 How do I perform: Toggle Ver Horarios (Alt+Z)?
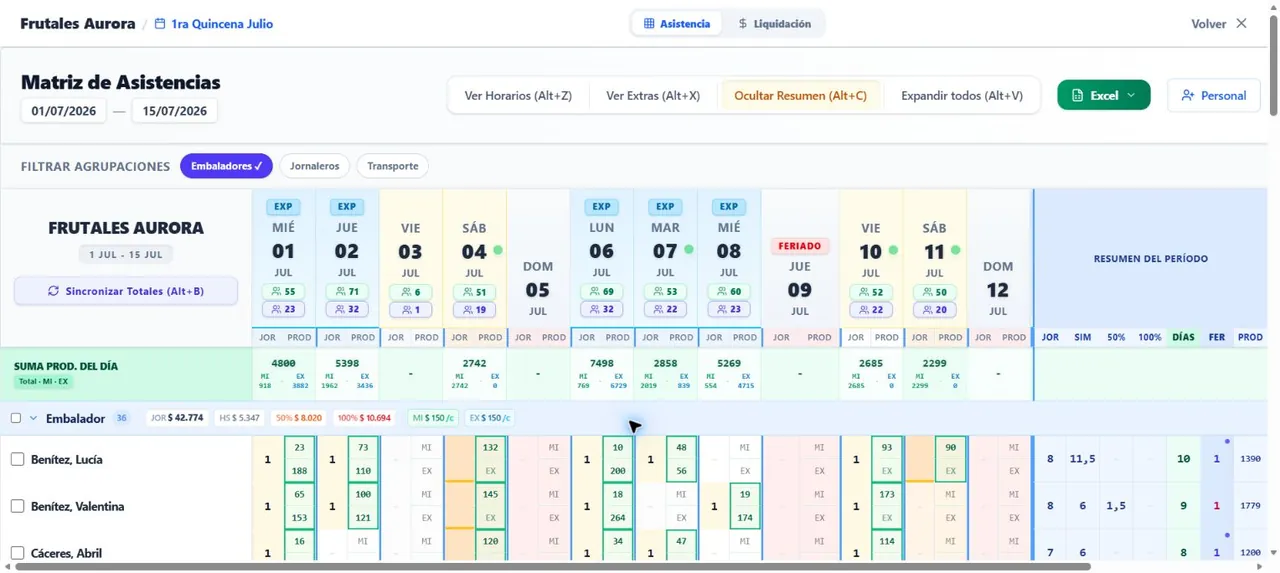[x=518, y=96]
